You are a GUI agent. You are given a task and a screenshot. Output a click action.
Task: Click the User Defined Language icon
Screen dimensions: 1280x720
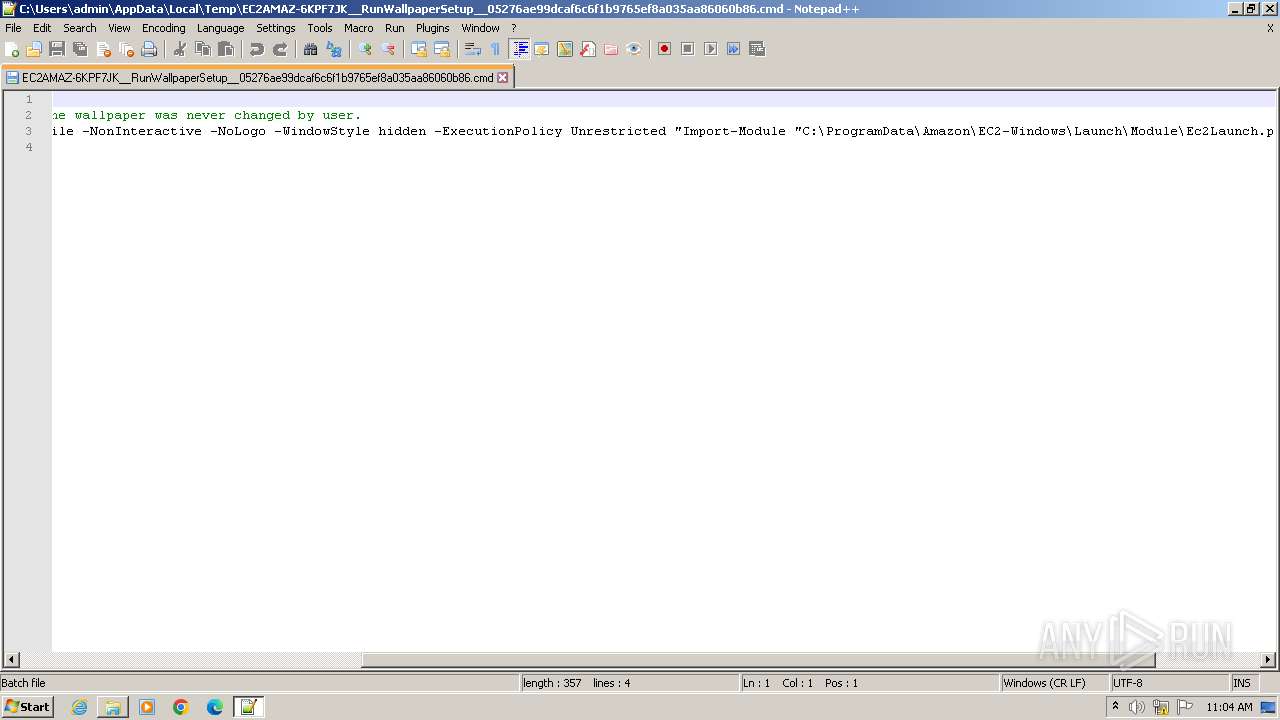point(542,49)
